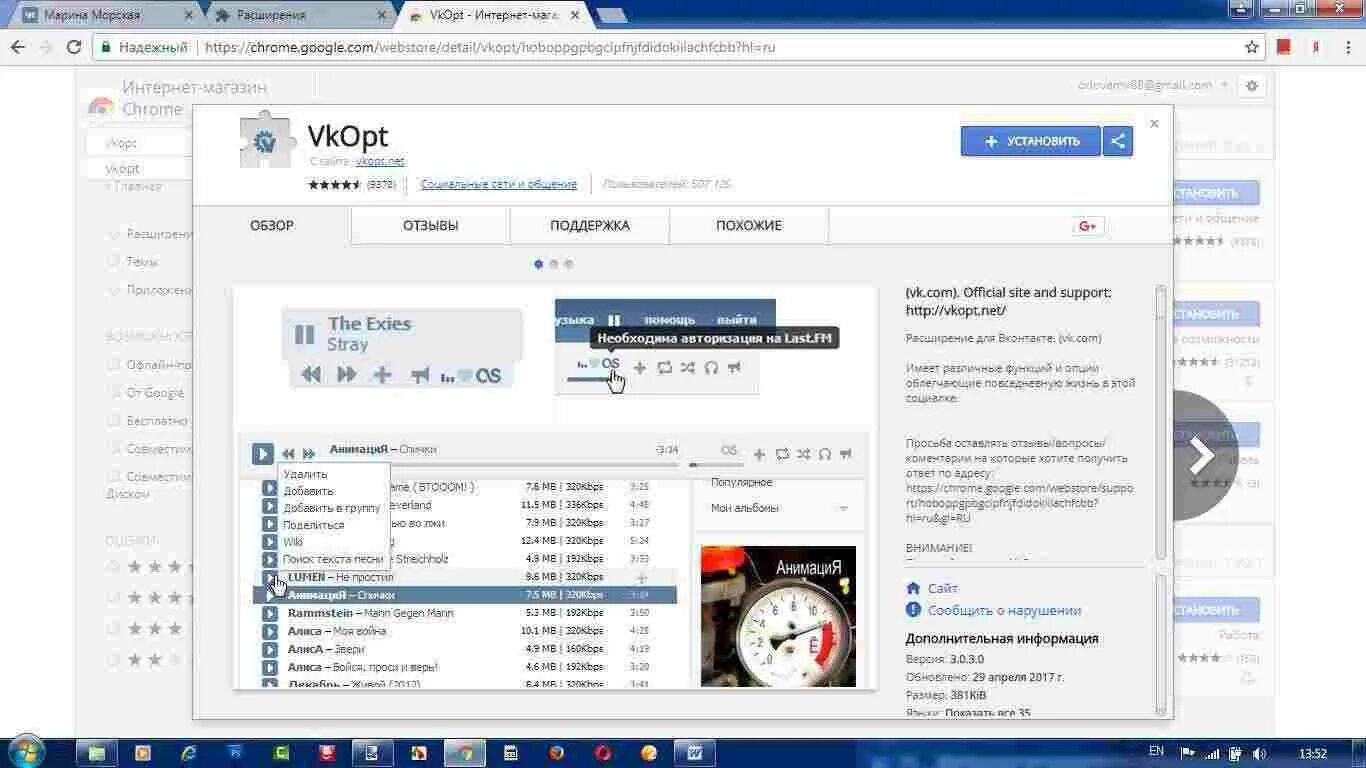Image resolution: width=1366 pixels, height=768 pixels.
Task: Open the Word document in the taskbar
Action: click(x=695, y=752)
